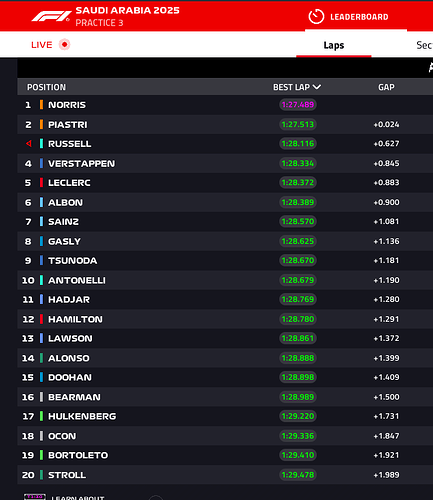Switch to the Laps tab
Image resolution: width=433 pixels, height=500 pixels.
click(x=334, y=45)
